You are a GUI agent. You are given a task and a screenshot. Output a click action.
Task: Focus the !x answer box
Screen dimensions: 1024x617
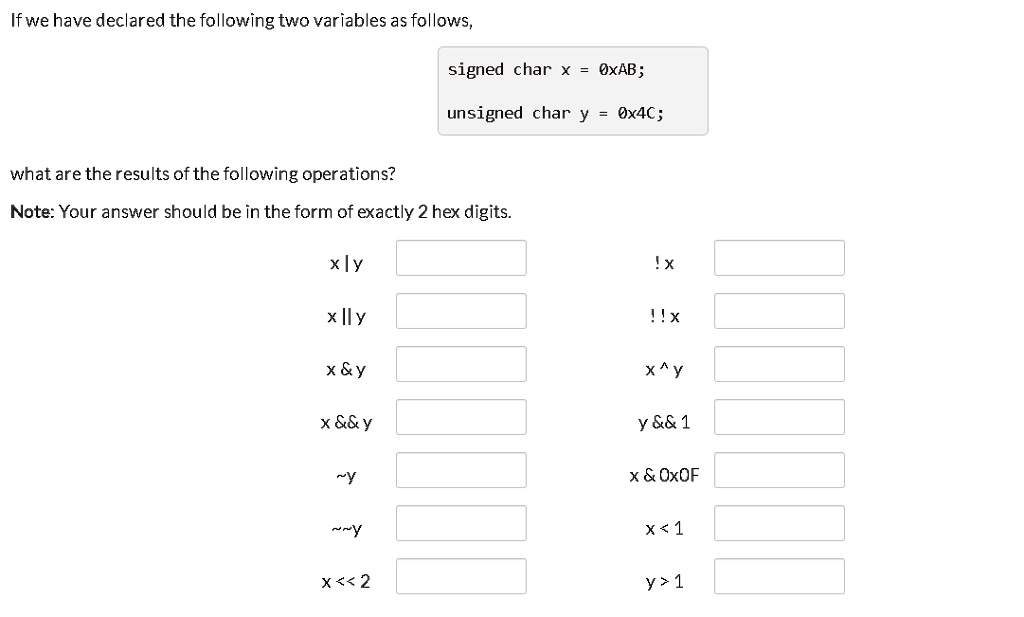tap(779, 258)
